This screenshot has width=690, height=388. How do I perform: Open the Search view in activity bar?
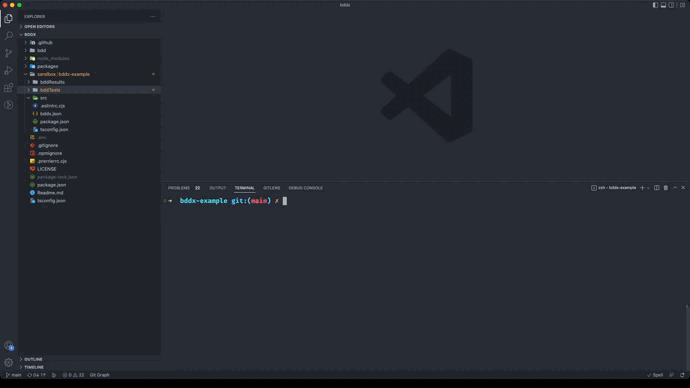click(x=8, y=36)
